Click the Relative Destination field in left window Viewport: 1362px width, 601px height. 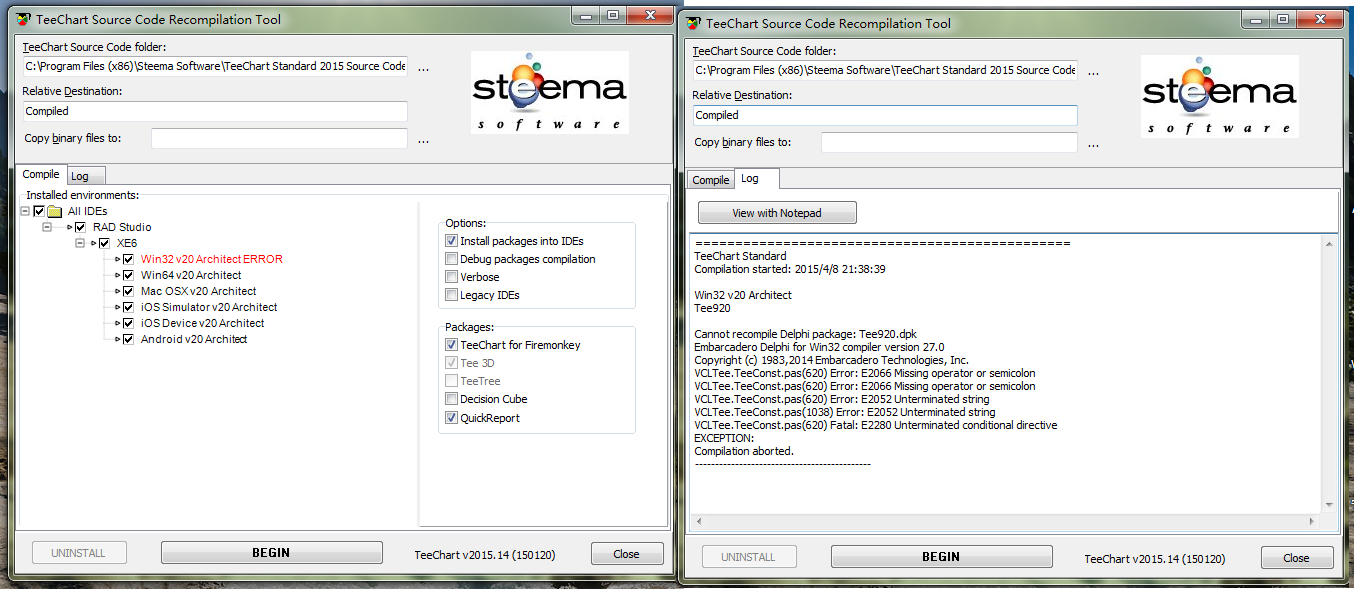(215, 111)
